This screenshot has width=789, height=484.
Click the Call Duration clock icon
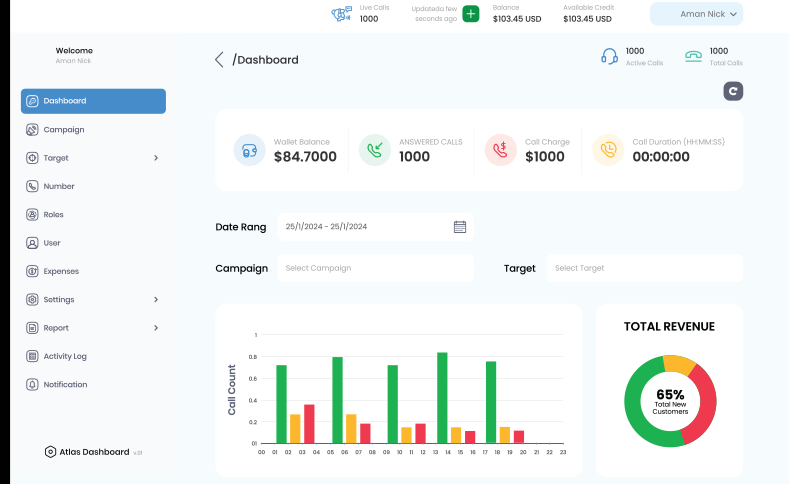(x=608, y=150)
